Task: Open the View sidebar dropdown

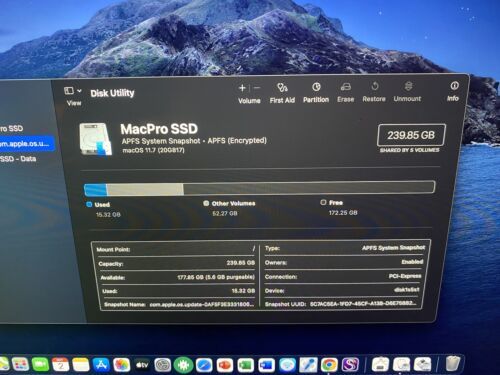Action: (x=79, y=91)
